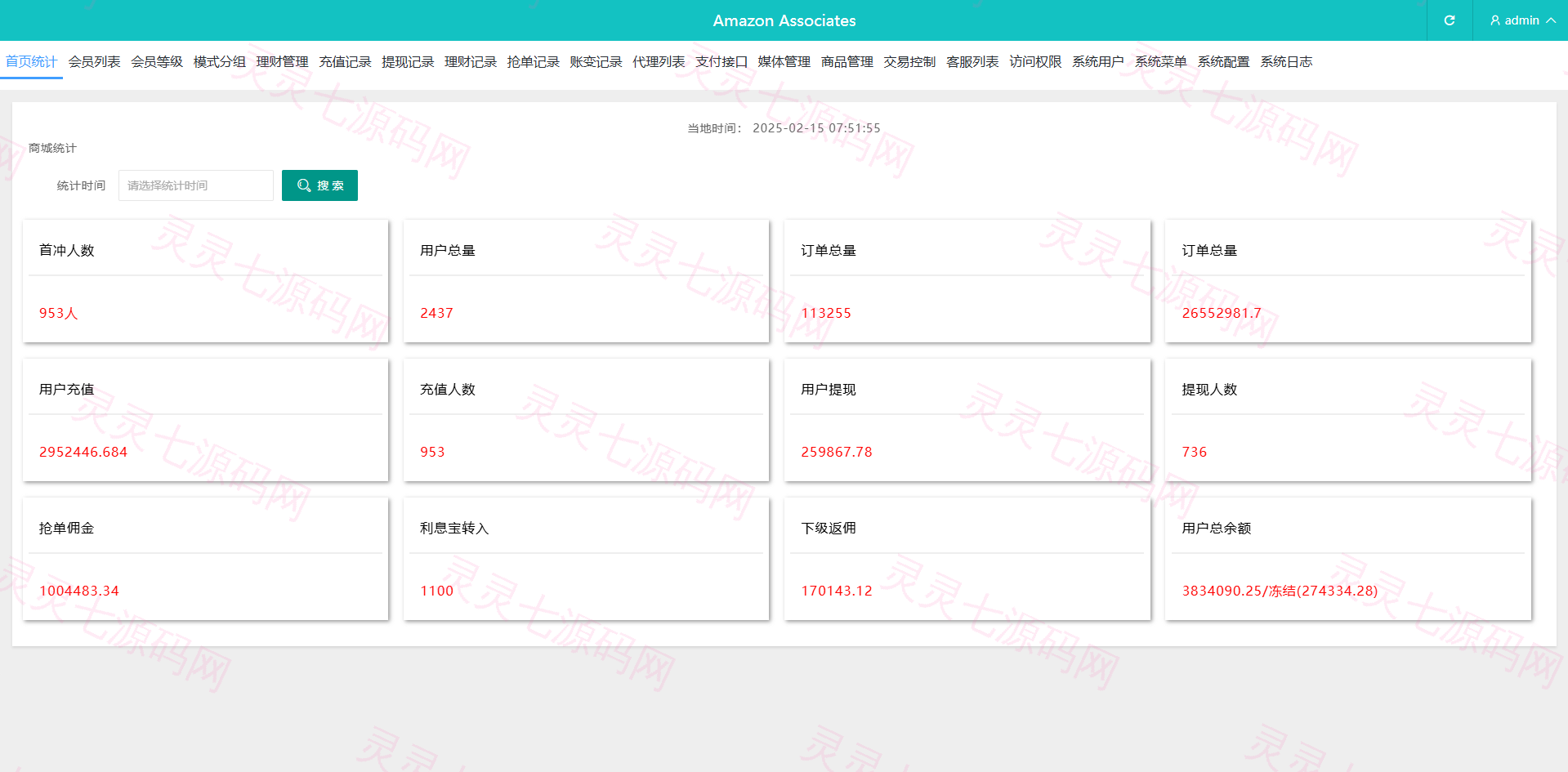Switch to 模式分组 tab

[x=220, y=61]
